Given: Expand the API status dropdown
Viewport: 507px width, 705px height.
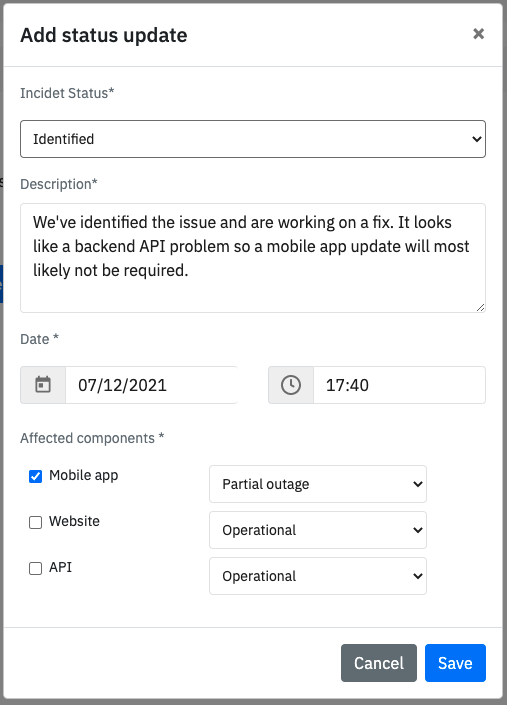Looking at the screenshot, I should (x=318, y=576).
